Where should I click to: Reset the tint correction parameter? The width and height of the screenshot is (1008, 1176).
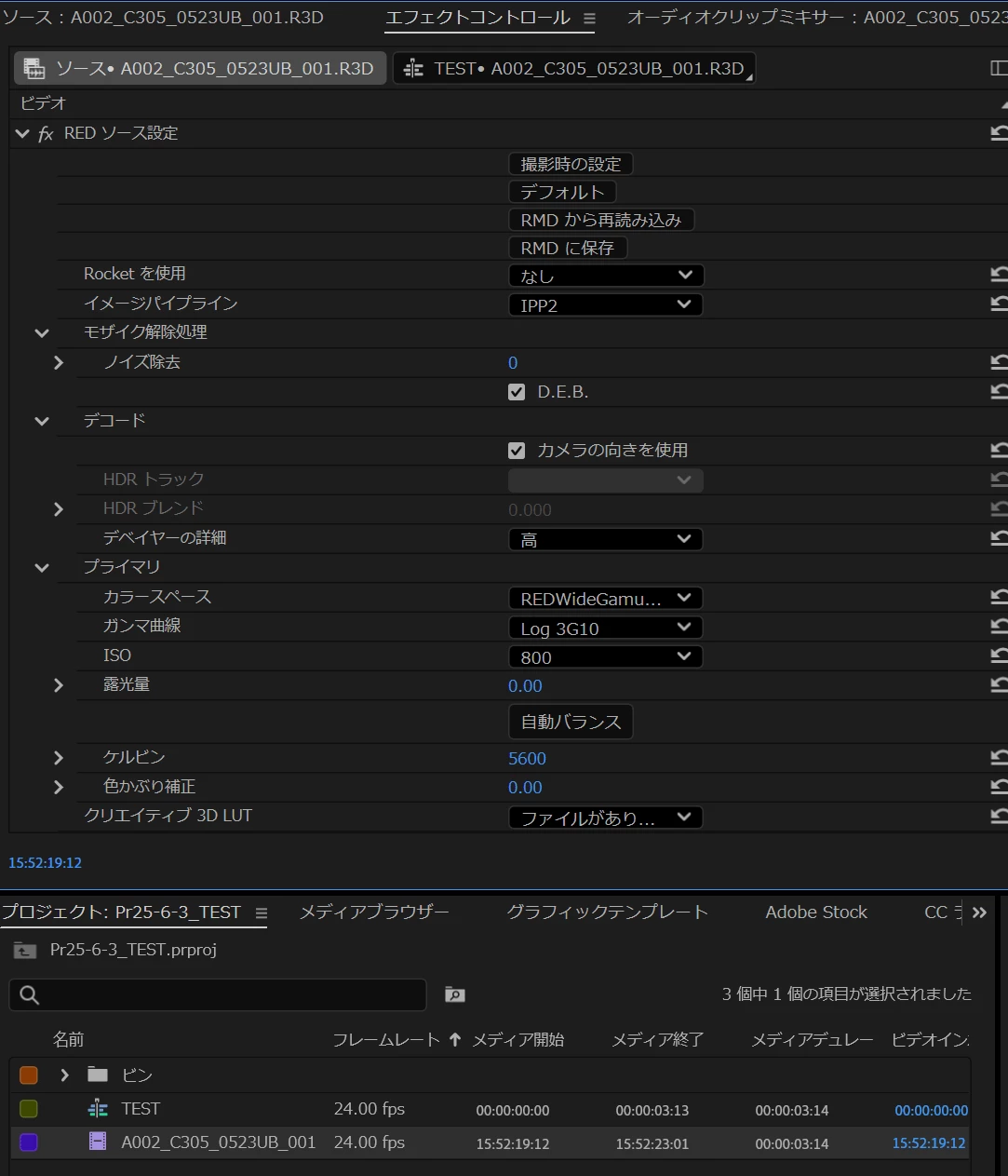point(999,787)
